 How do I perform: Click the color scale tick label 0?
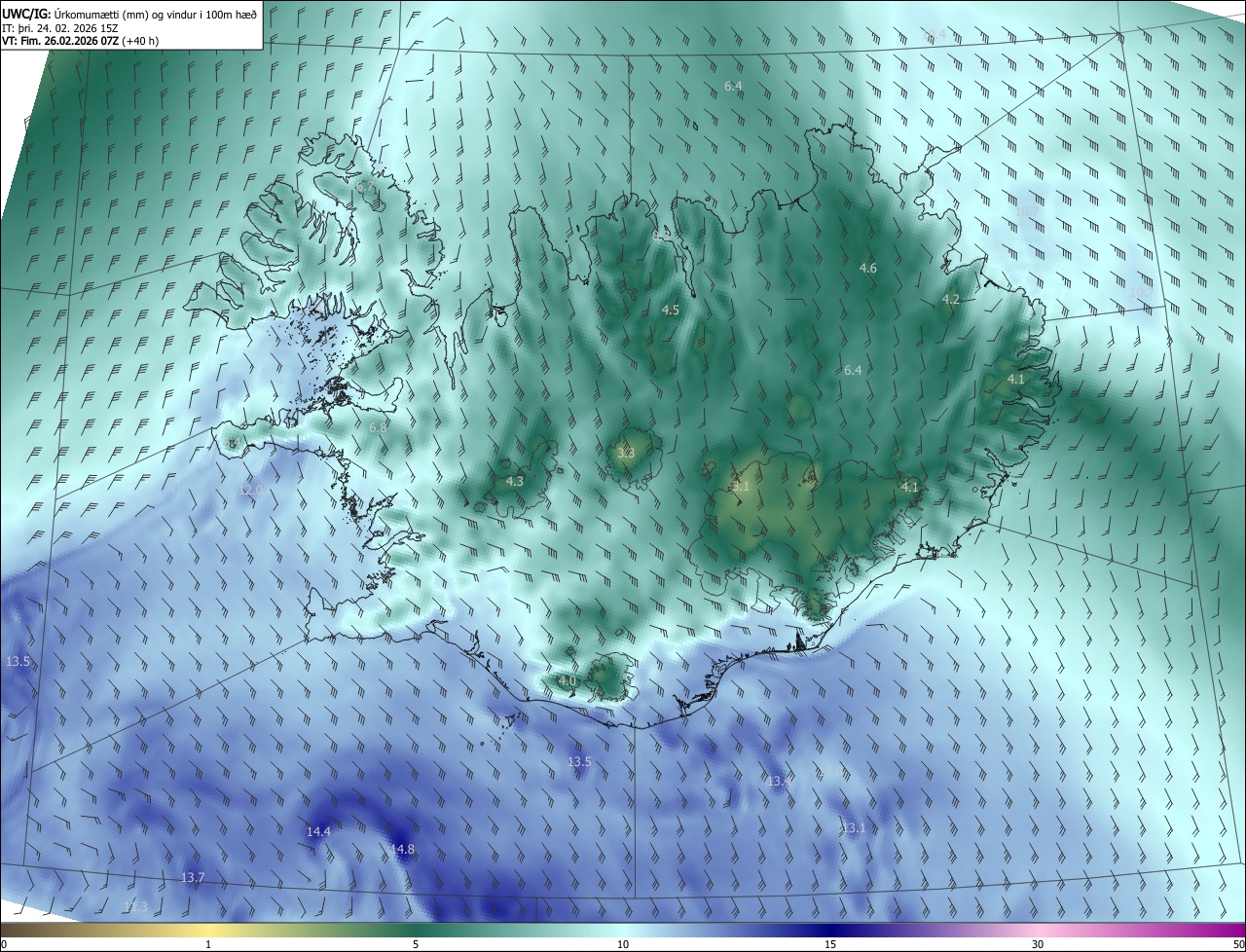3,944
